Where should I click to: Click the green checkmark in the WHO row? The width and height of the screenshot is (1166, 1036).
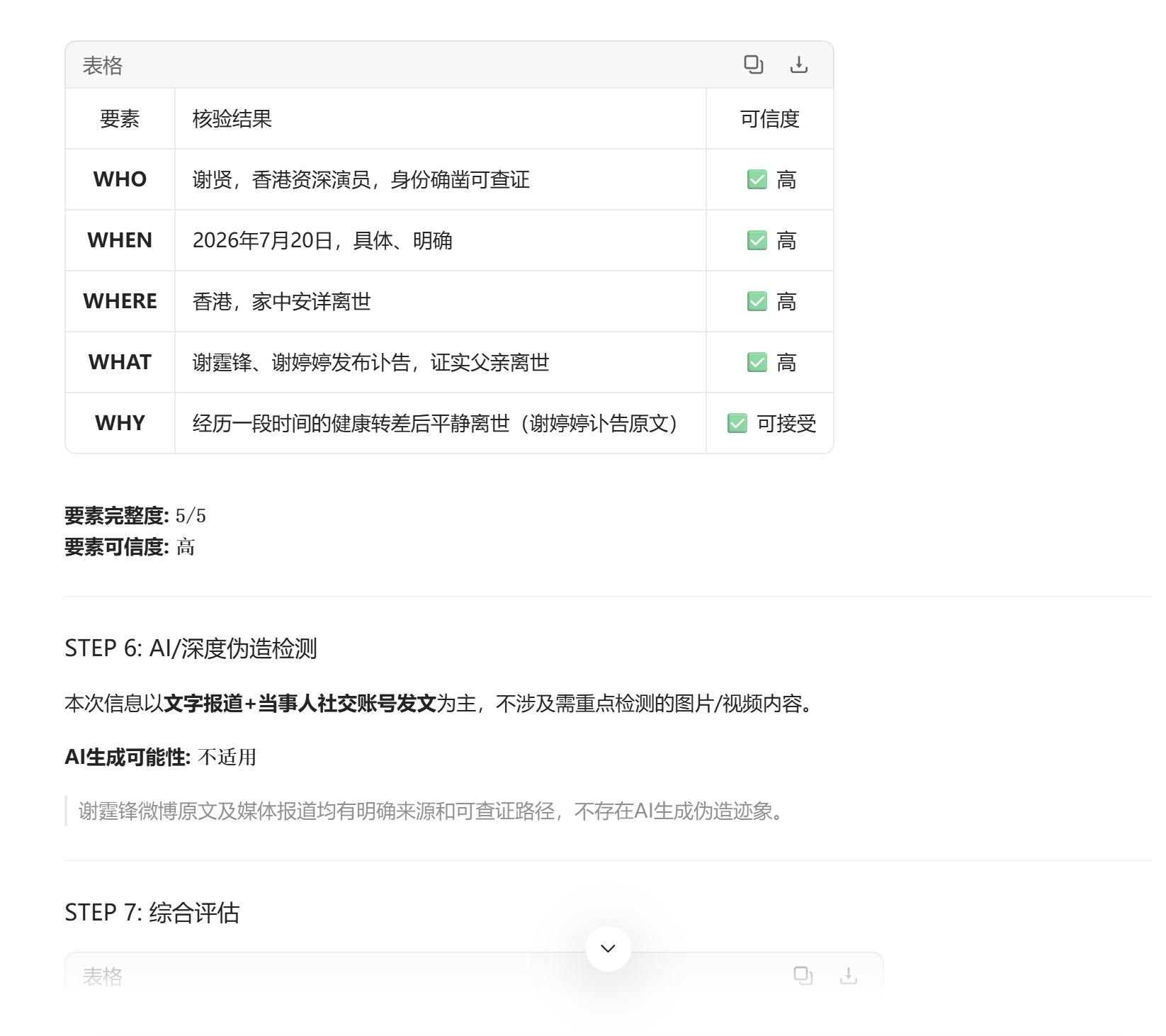757,179
